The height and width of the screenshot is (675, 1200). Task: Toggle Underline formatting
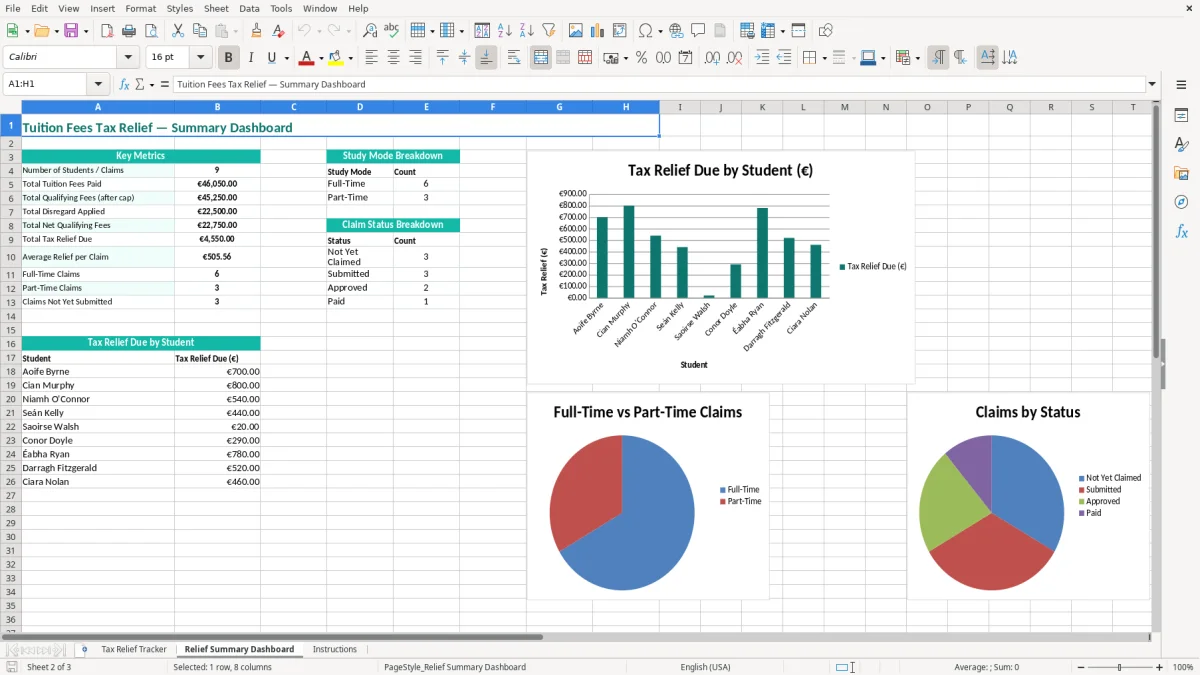[271, 58]
